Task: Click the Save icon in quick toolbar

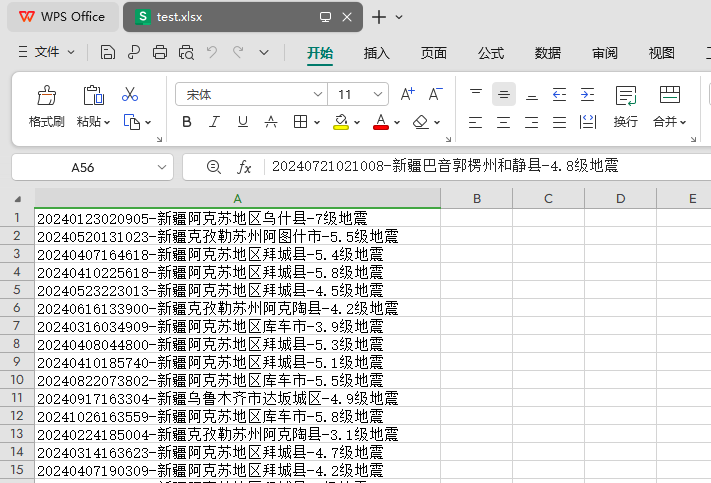Action: [108, 53]
